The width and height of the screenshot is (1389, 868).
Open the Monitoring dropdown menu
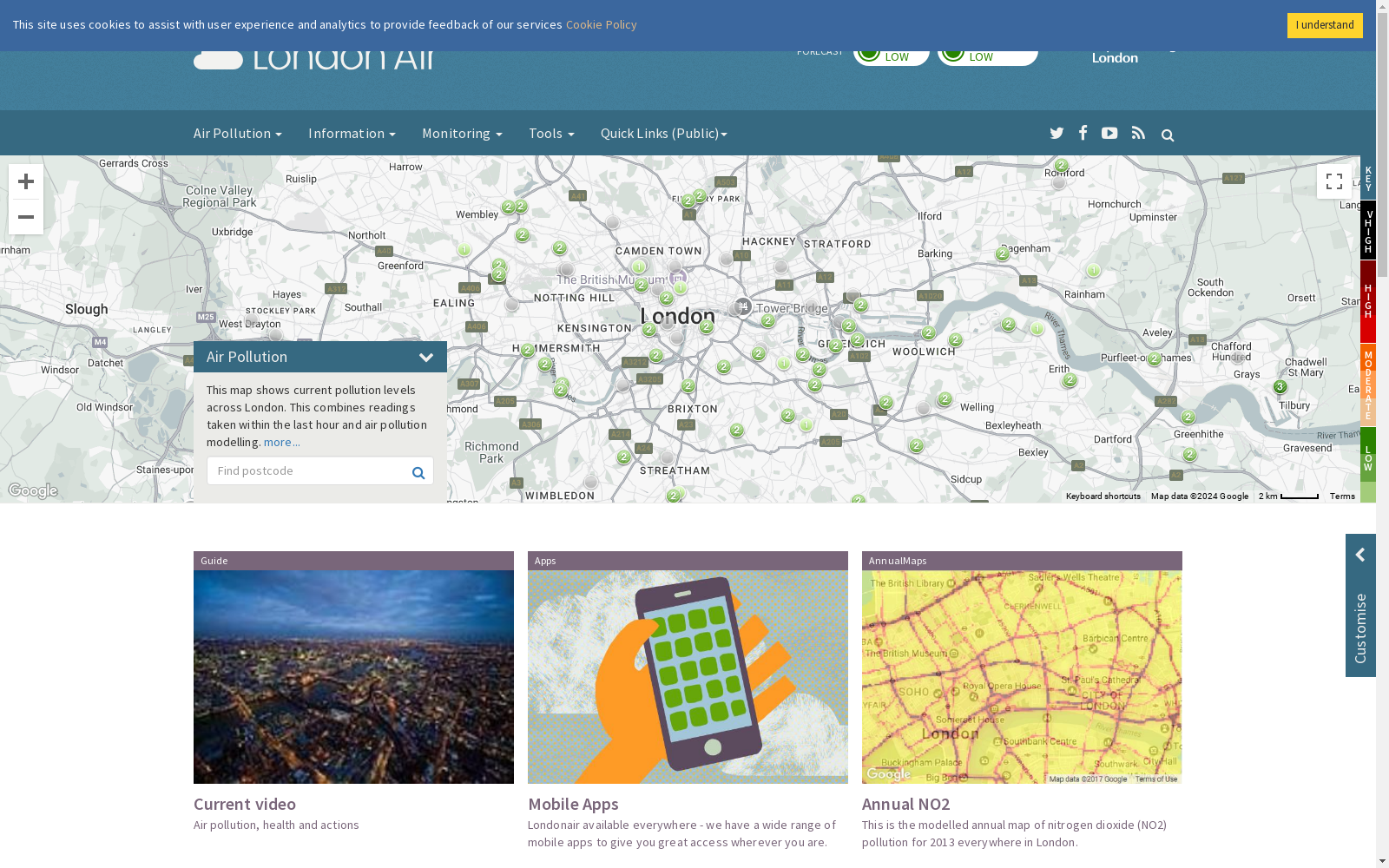(x=462, y=133)
